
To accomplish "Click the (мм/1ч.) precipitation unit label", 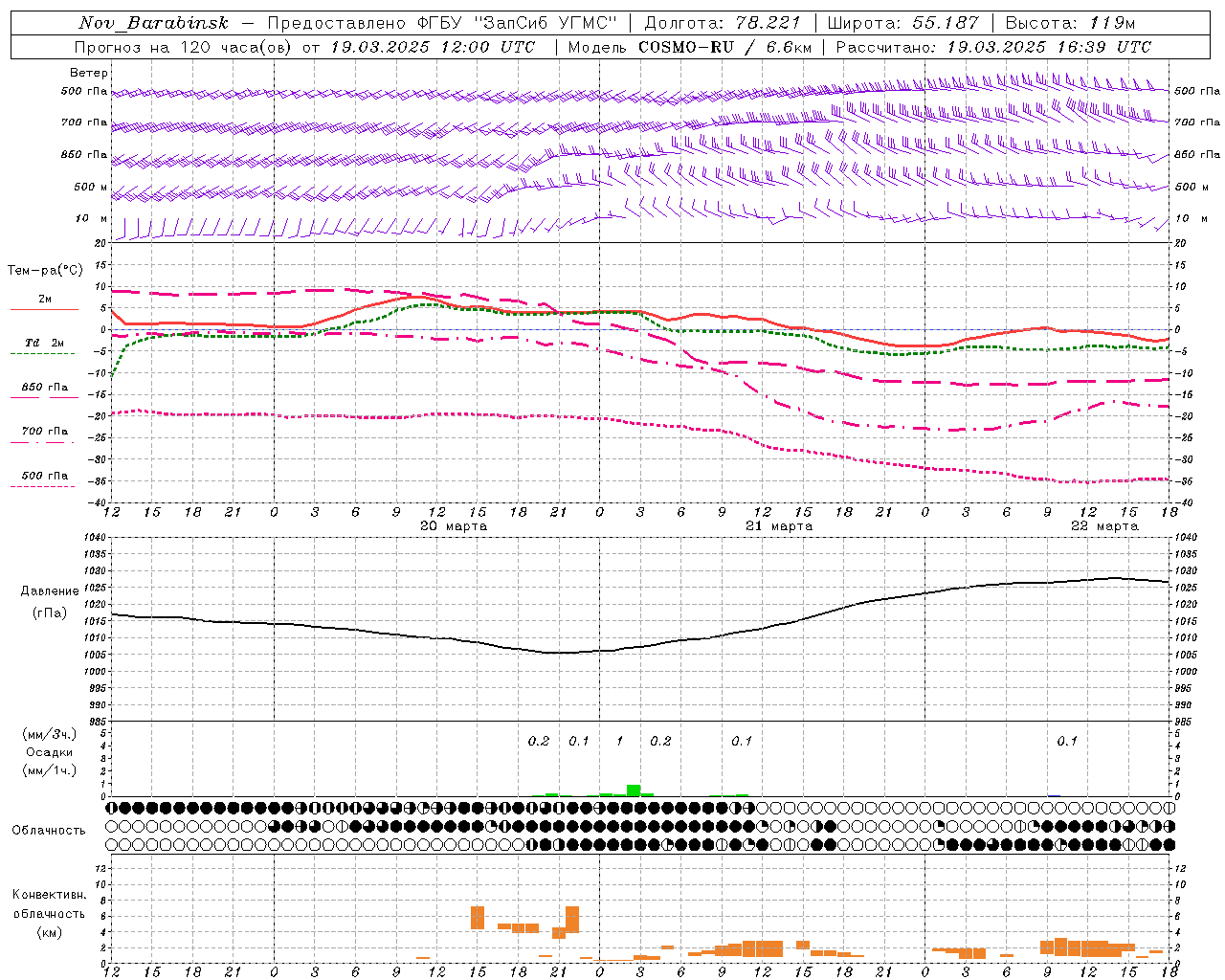I will (50, 770).
